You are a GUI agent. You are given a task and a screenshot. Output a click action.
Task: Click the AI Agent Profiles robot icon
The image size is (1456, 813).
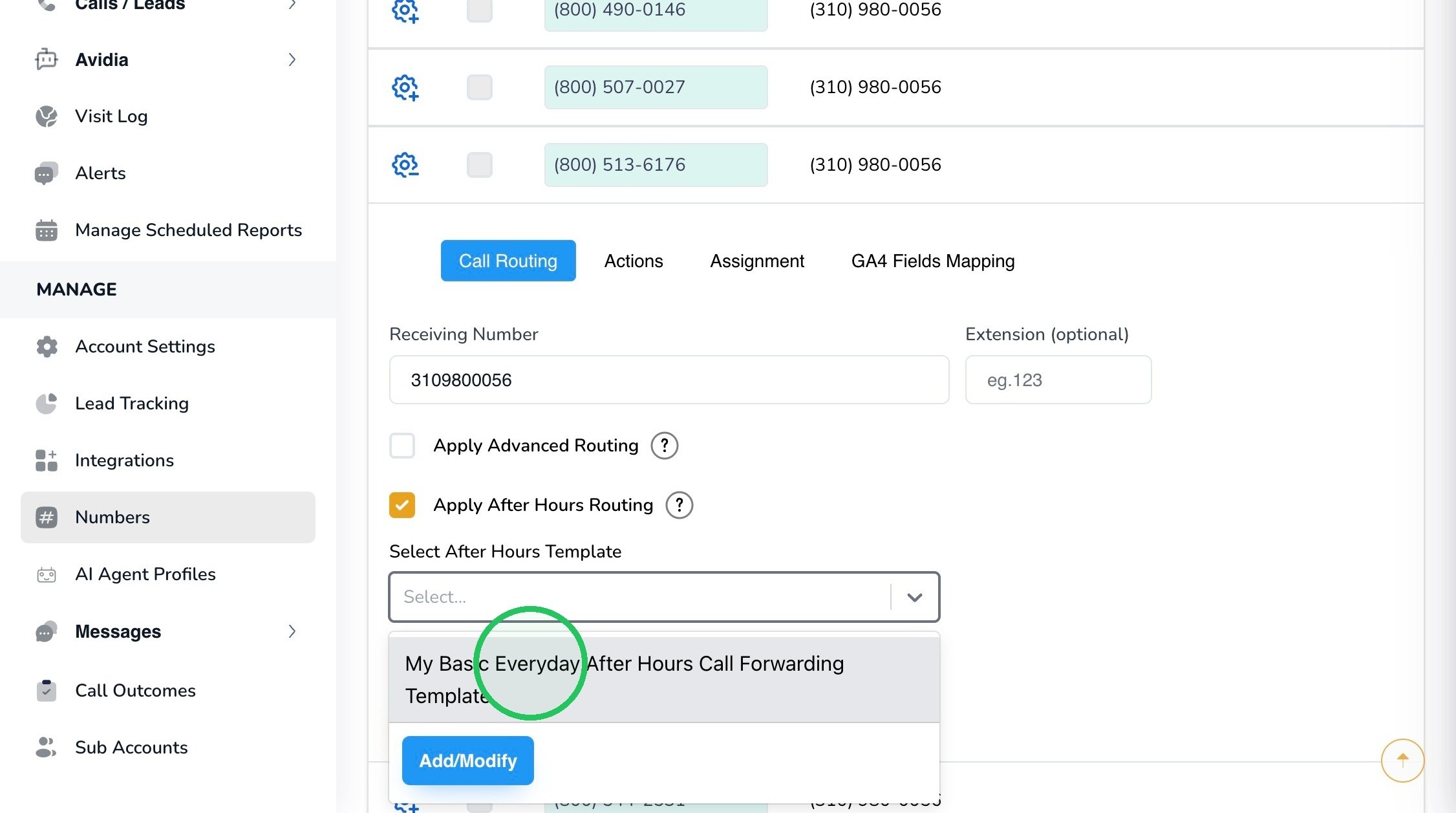click(x=47, y=574)
